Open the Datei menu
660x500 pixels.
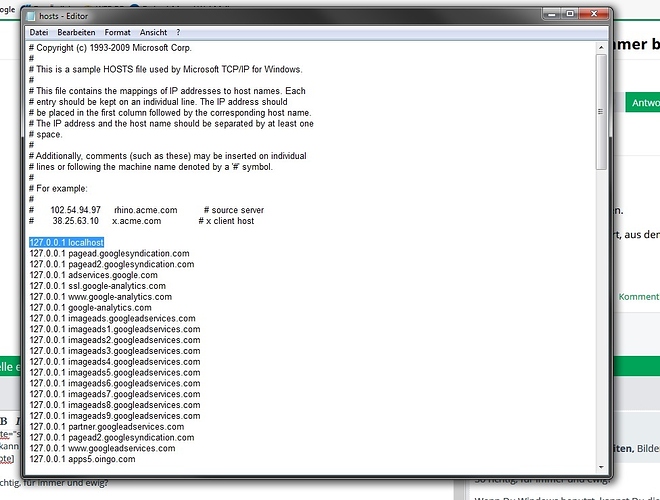pyautogui.click(x=39, y=32)
